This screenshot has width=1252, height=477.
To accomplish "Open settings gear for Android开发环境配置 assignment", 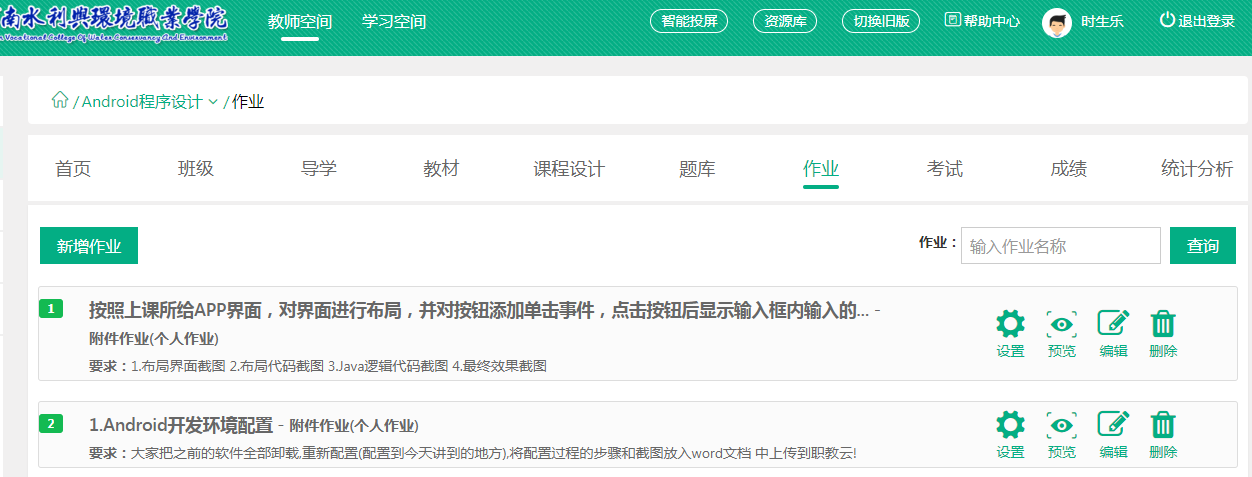I will [x=1010, y=425].
